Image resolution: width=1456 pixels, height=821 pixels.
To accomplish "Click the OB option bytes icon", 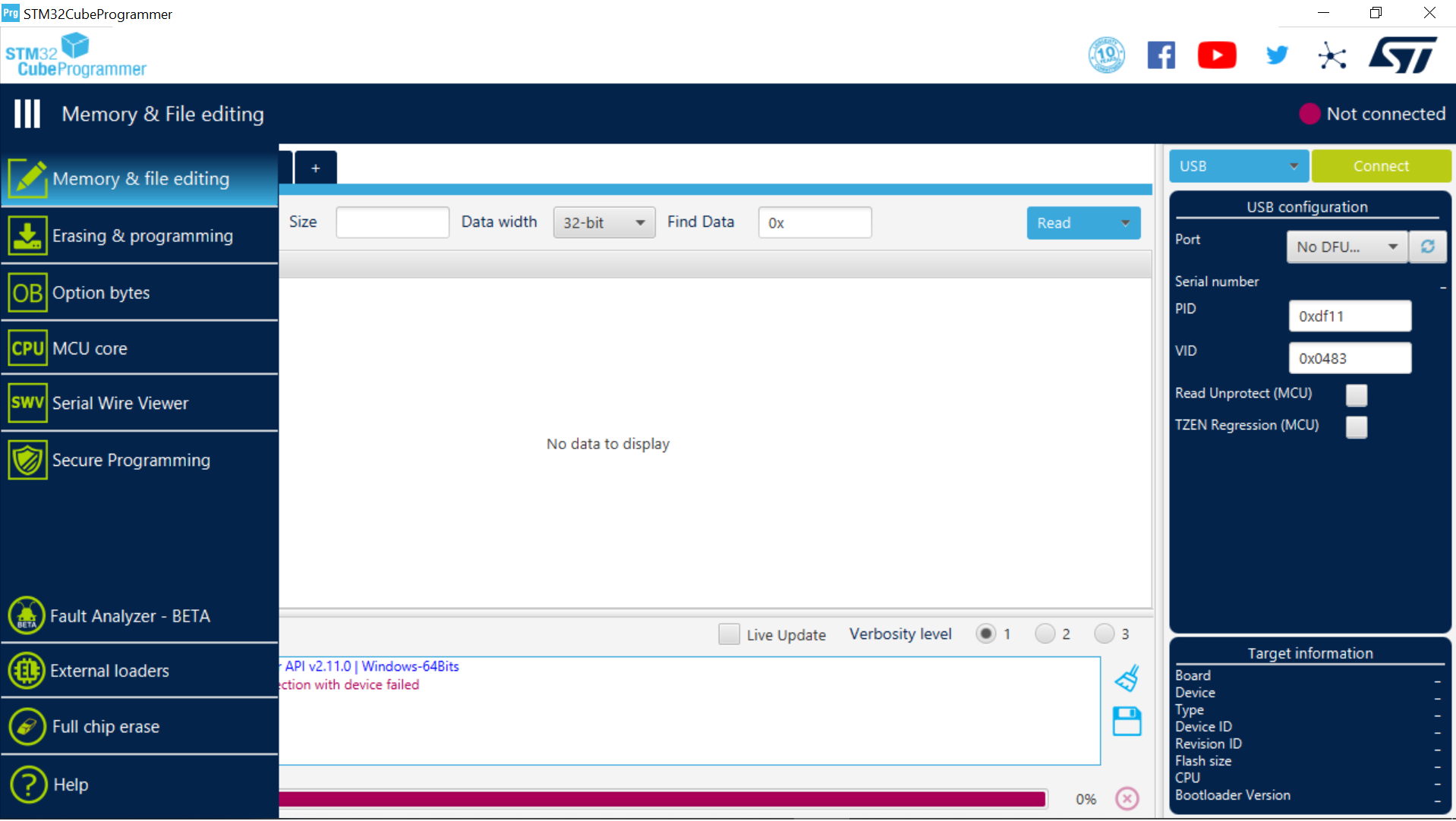I will tap(28, 293).
